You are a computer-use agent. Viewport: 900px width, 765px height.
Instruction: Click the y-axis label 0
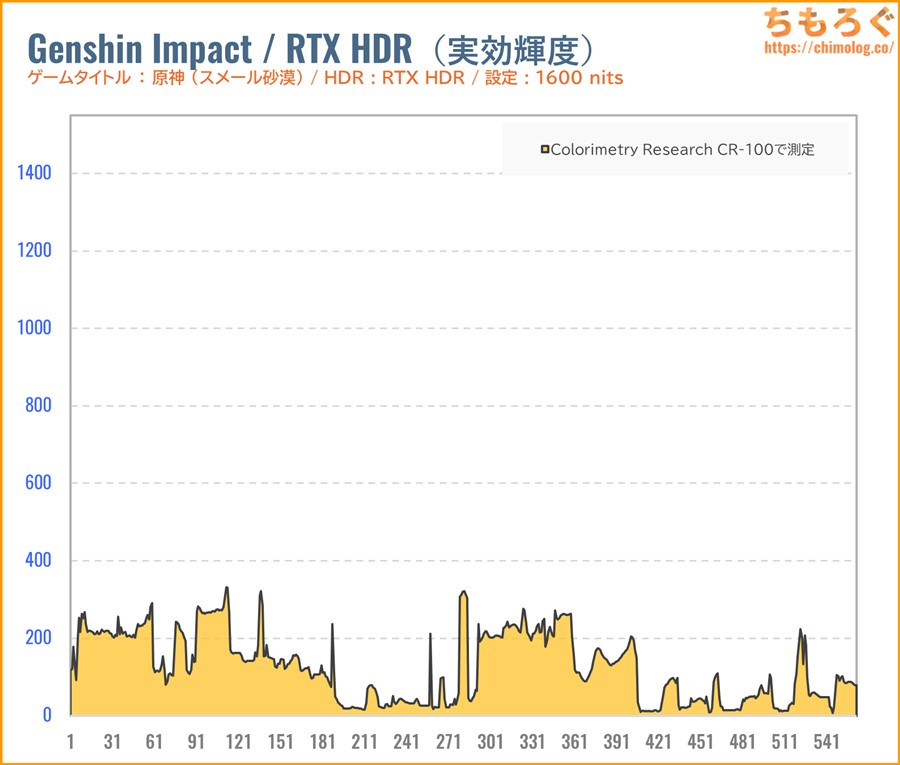(47, 715)
